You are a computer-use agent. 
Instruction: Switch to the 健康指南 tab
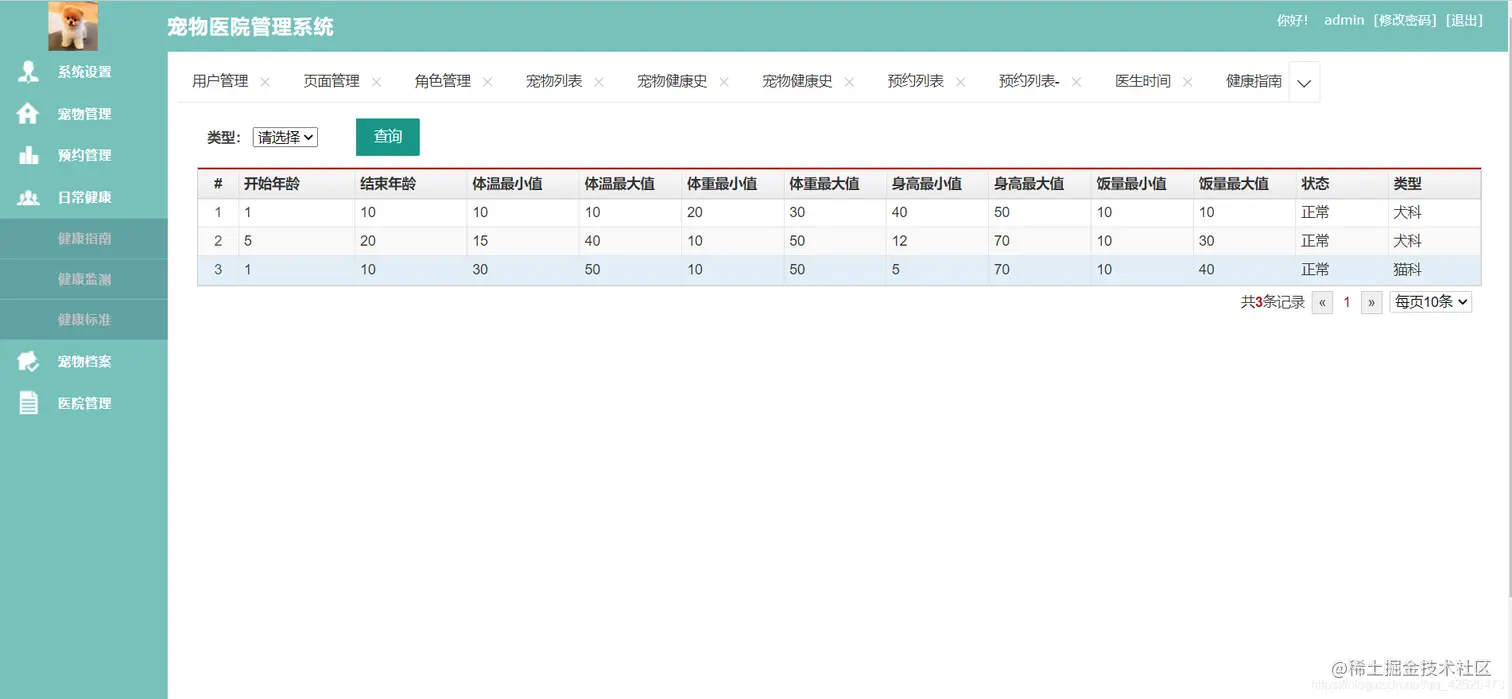point(1254,81)
